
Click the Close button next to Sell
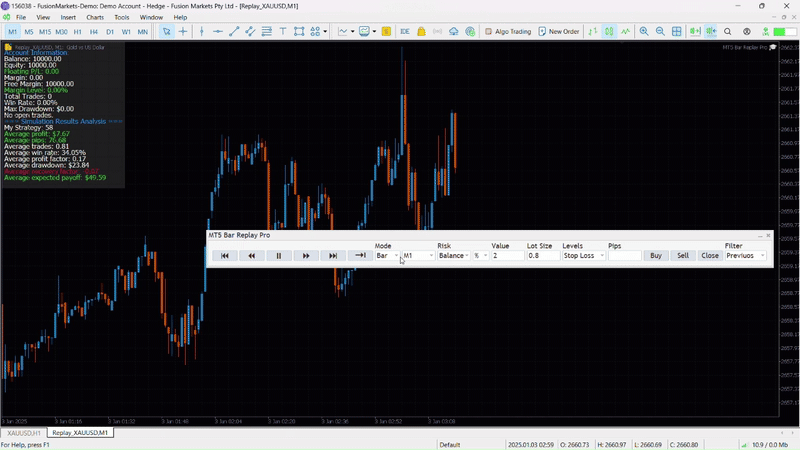click(710, 256)
